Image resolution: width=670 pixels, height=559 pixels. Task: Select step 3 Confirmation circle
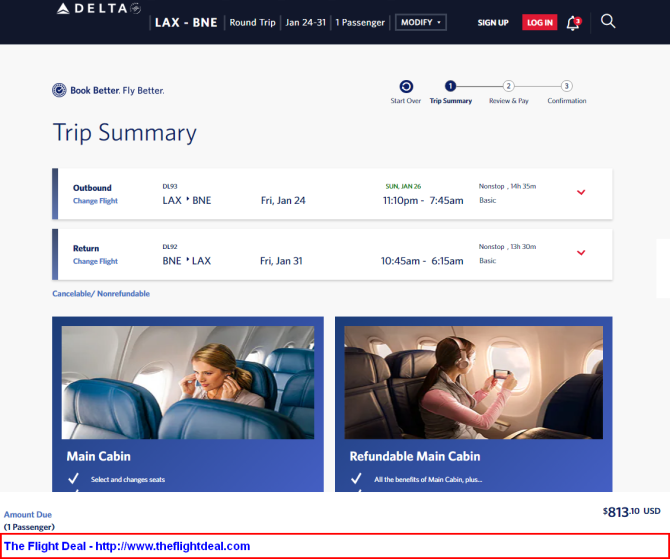pyautogui.click(x=567, y=86)
